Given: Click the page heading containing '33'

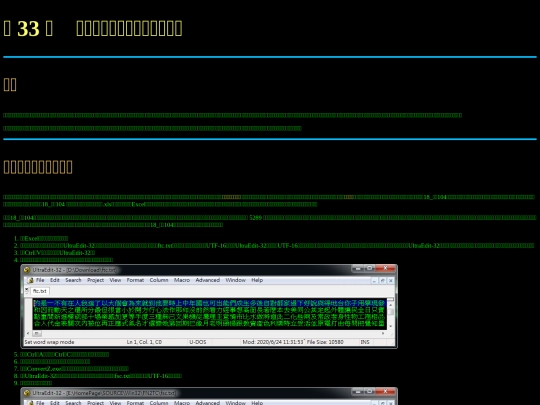Looking at the screenshot, I should coord(93,28).
